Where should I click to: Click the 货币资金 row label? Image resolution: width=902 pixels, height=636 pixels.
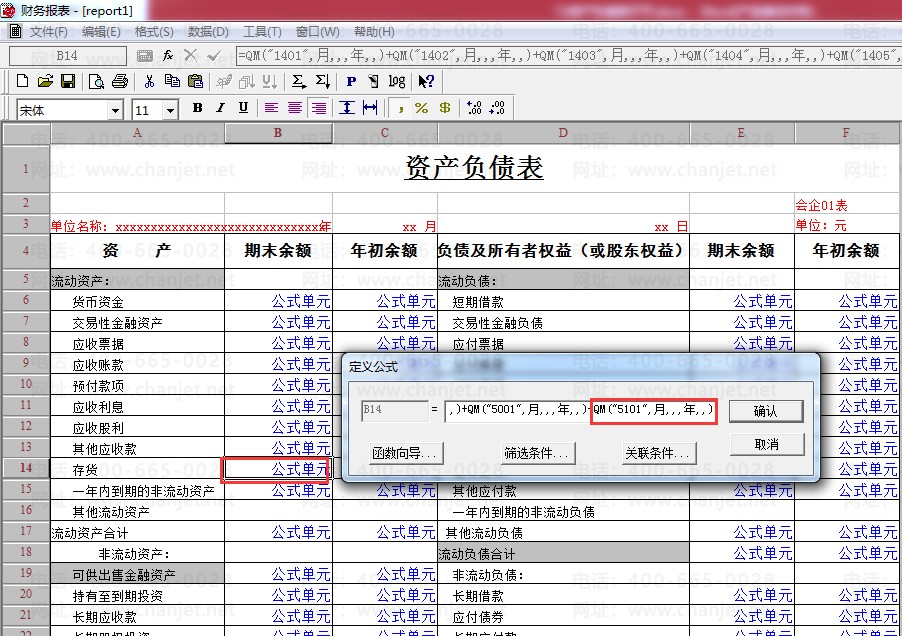pos(98,302)
